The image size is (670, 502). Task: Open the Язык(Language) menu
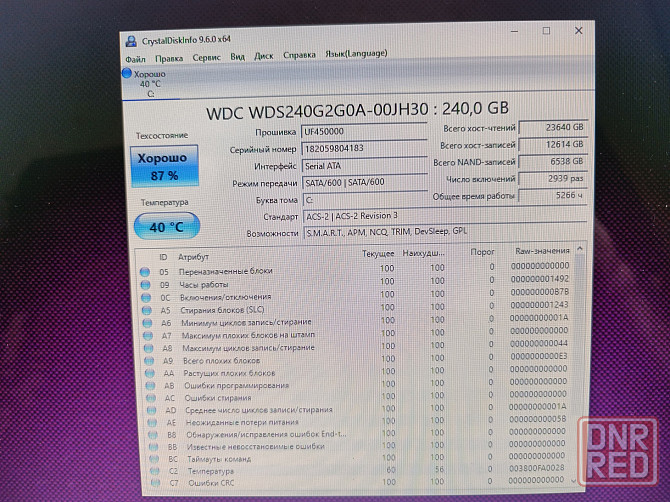356,53
